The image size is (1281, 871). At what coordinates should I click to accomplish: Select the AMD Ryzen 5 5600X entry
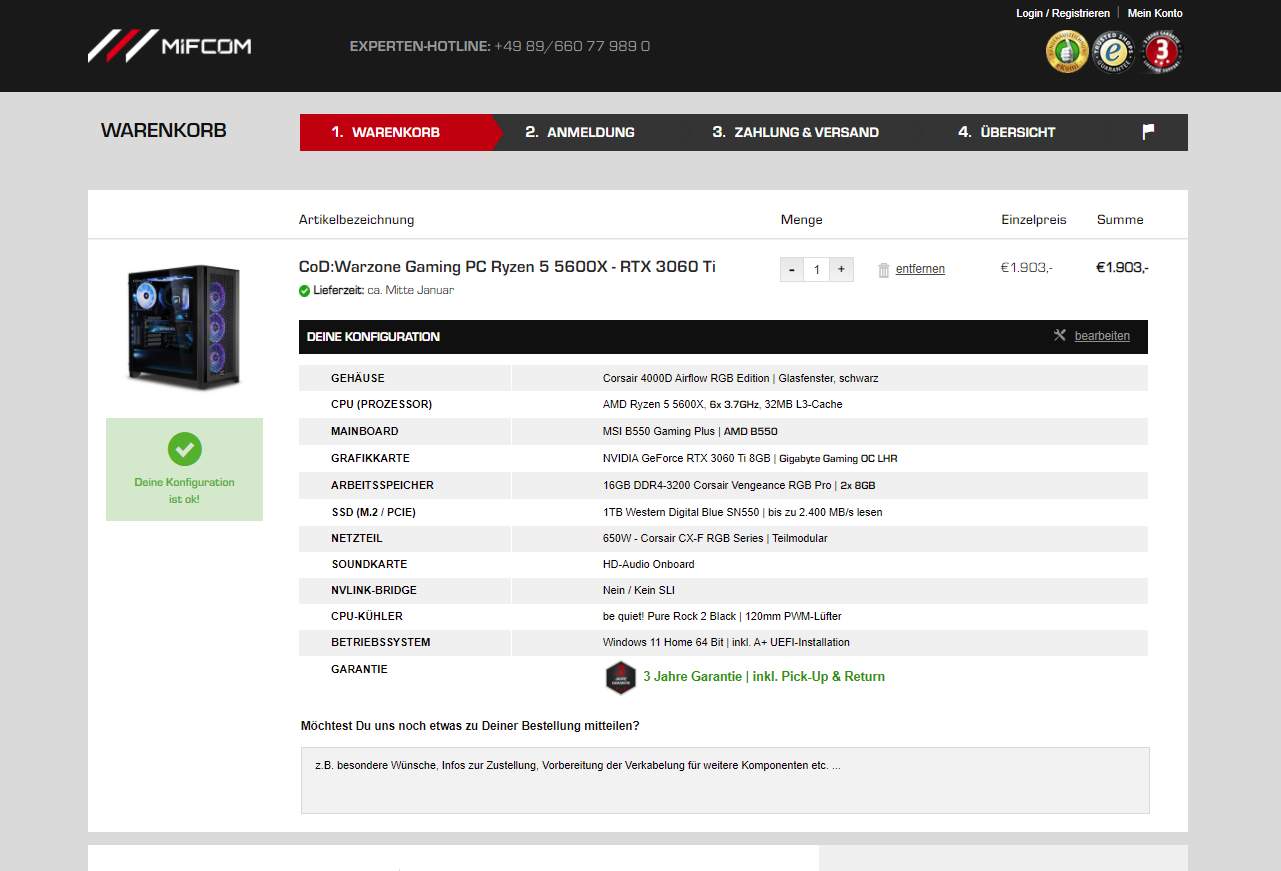click(723, 404)
